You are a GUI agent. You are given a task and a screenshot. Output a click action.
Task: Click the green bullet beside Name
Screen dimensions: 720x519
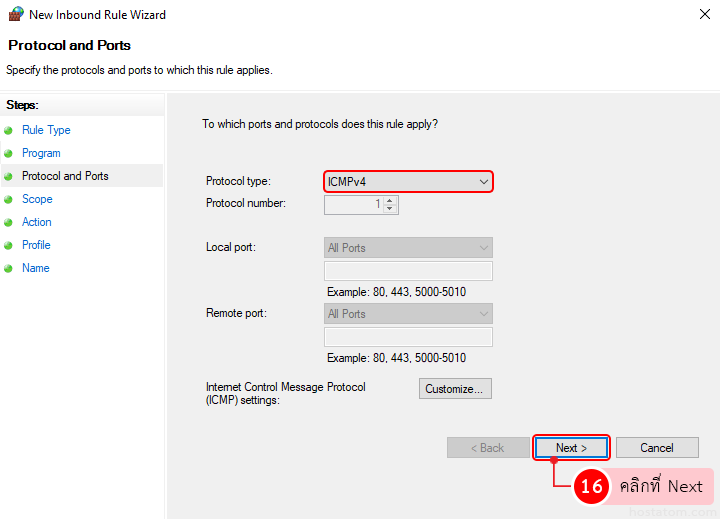(x=9, y=269)
